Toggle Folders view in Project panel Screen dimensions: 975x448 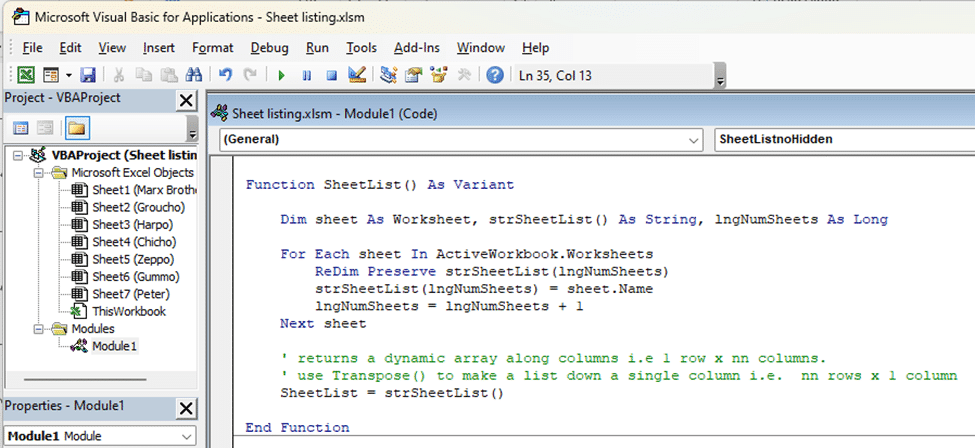point(77,128)
